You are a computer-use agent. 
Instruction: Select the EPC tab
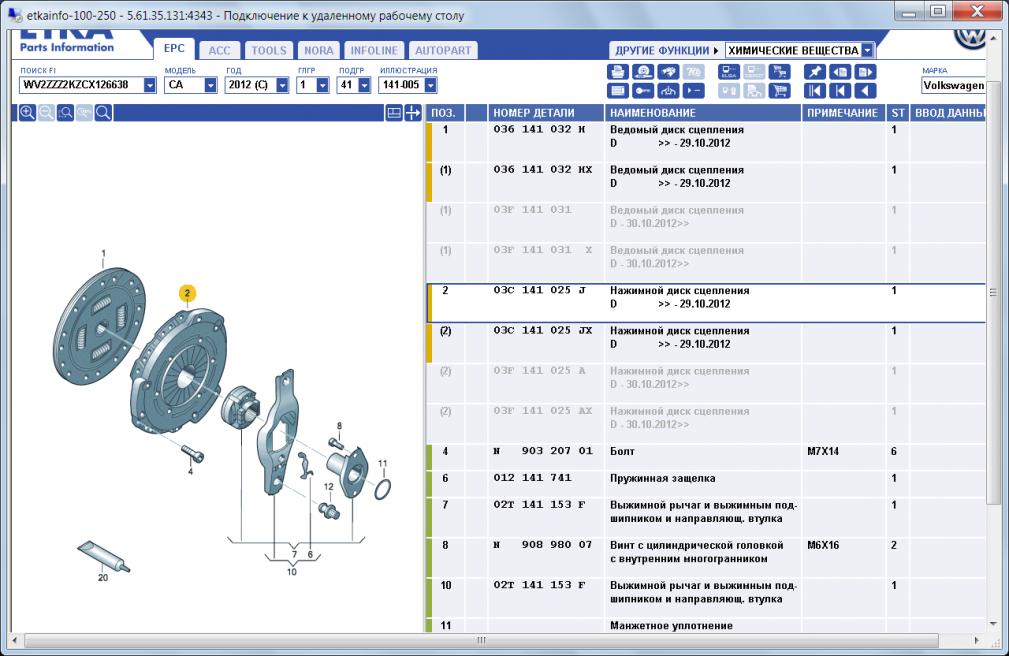(174, 48)
